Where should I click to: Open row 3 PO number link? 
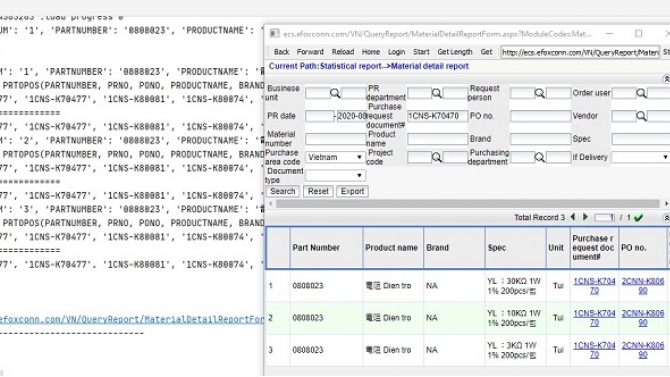point(643,350)
